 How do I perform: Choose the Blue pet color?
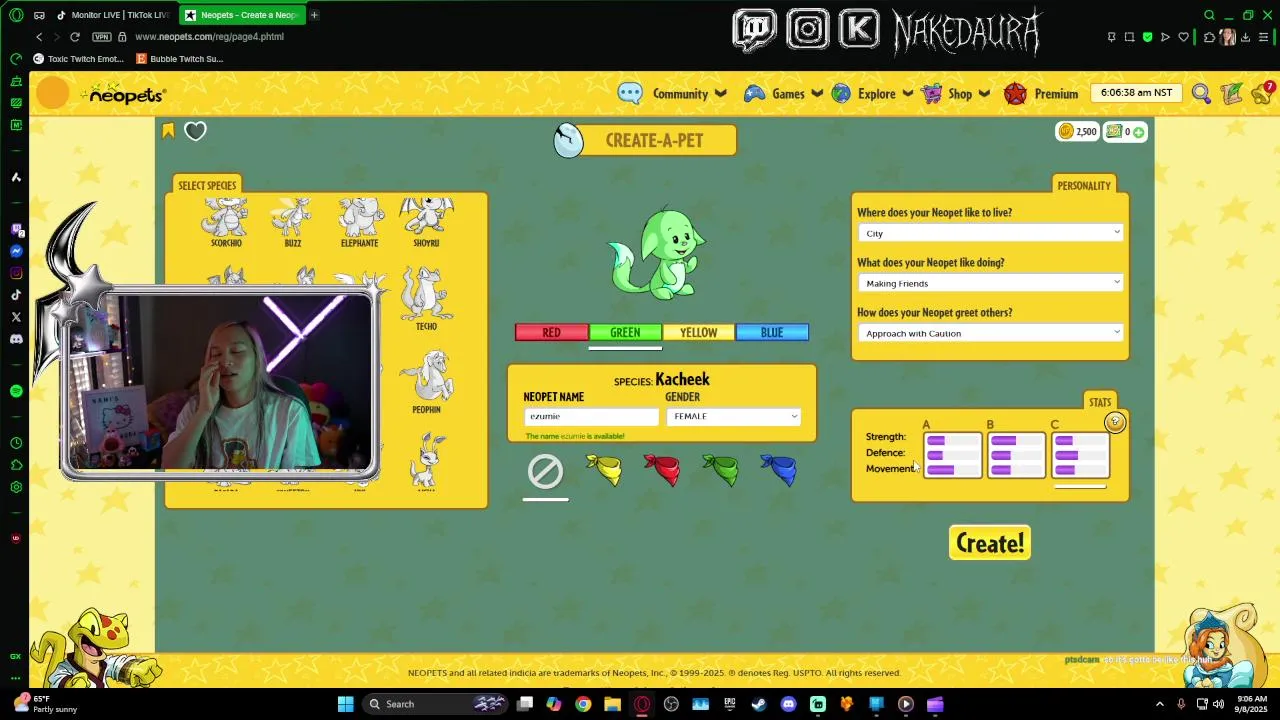click(772, 332)
